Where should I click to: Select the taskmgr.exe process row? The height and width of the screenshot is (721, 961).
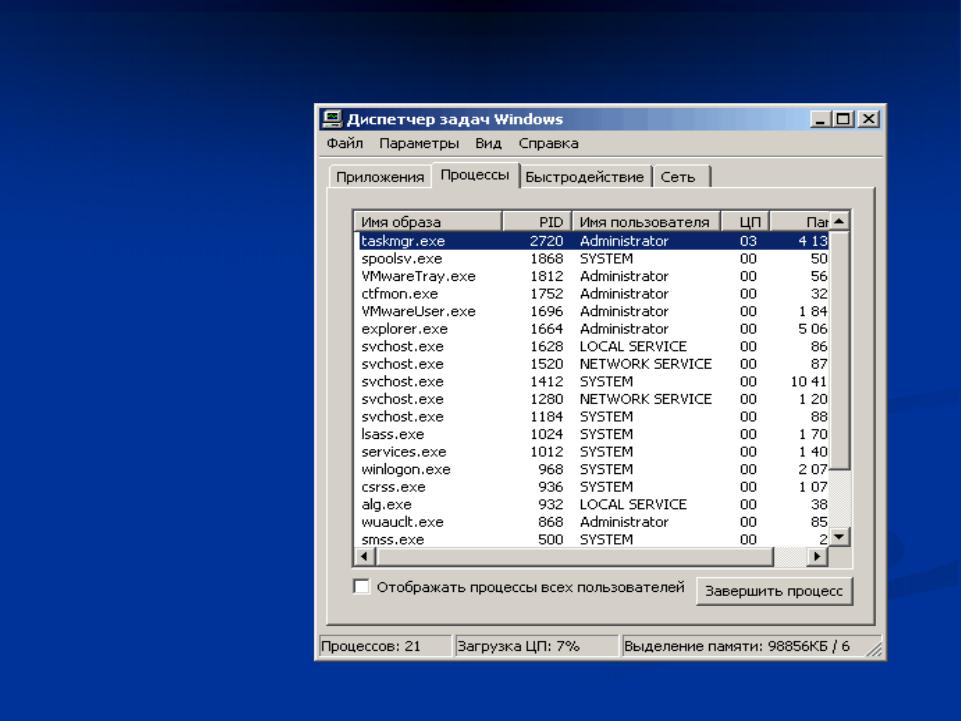pos(591,241)
